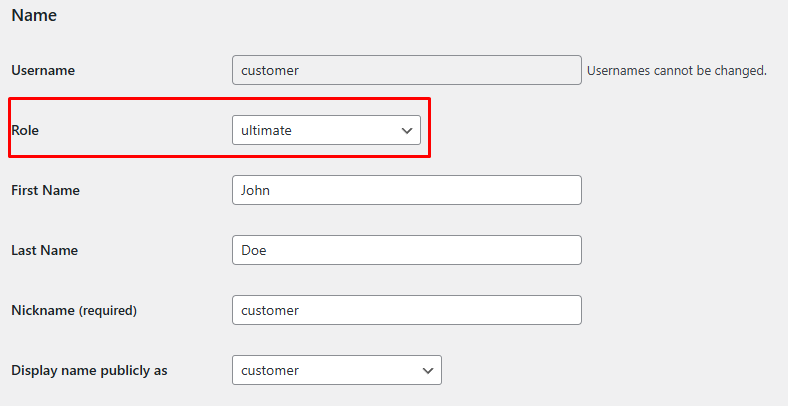Click the Username label
The height and width of the screenshot is (406, 788).
[43, 70]
